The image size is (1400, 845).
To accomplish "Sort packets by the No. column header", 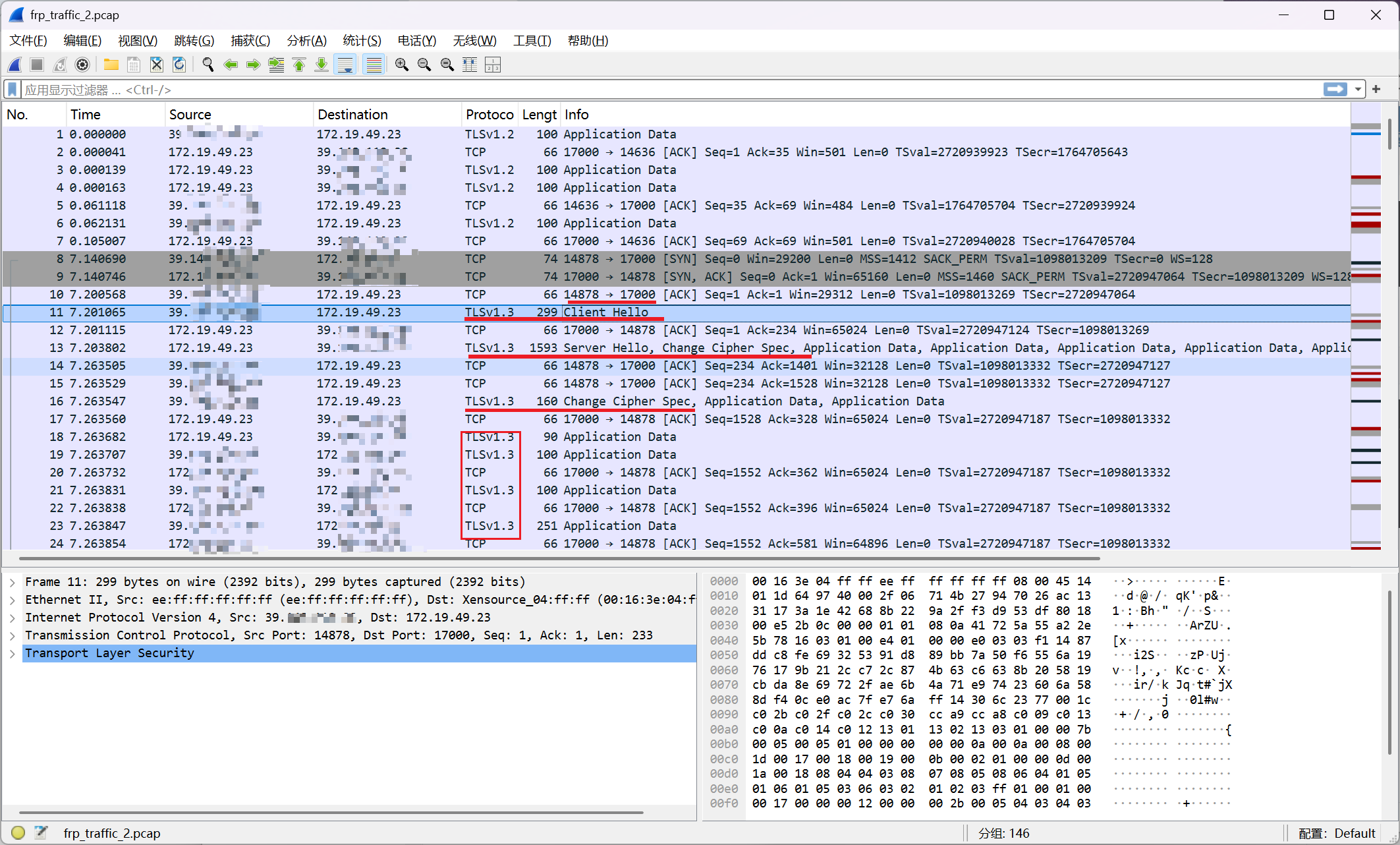I will click(x=34, y=115).
